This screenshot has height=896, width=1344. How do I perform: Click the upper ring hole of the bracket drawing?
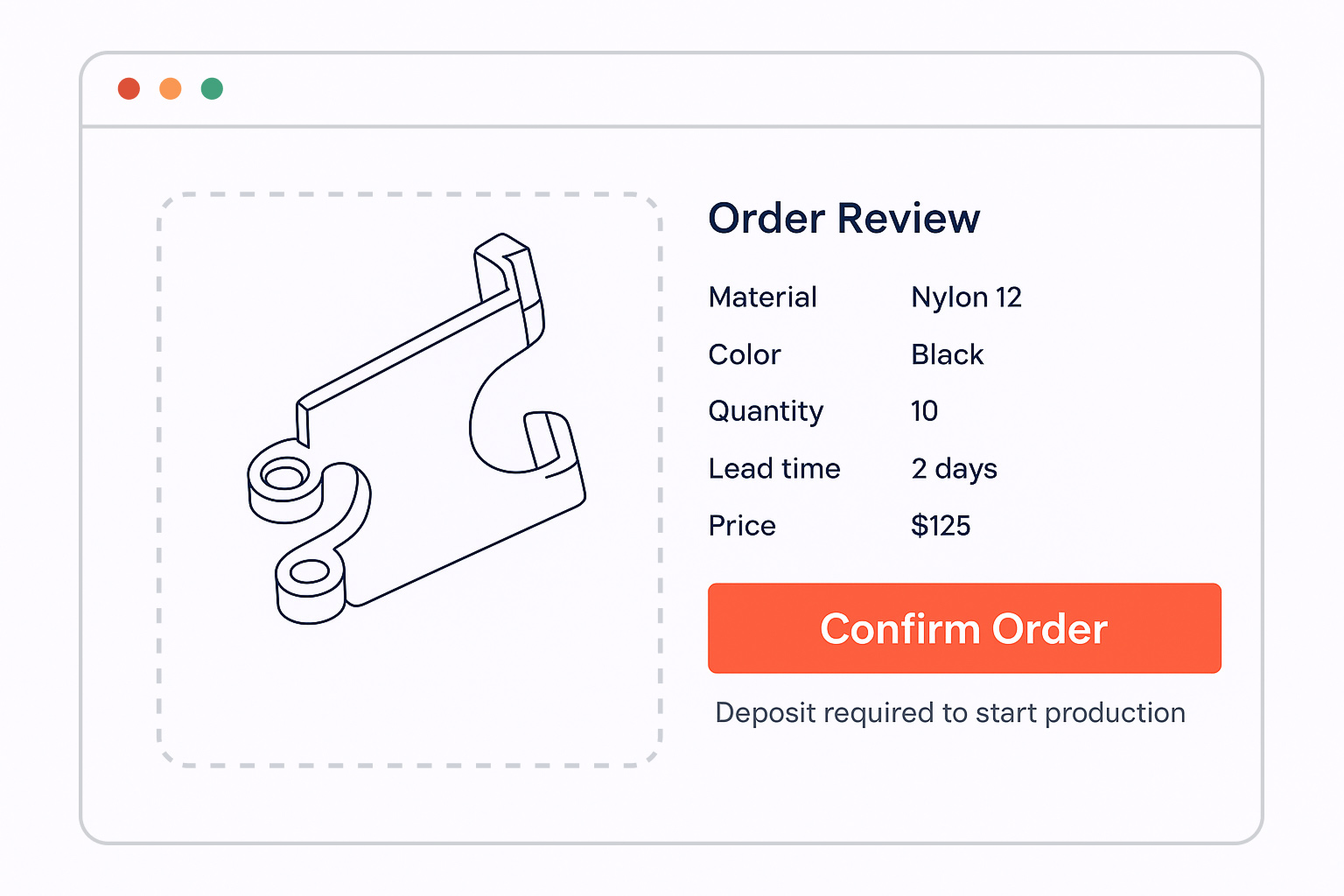tap(283, 477)
